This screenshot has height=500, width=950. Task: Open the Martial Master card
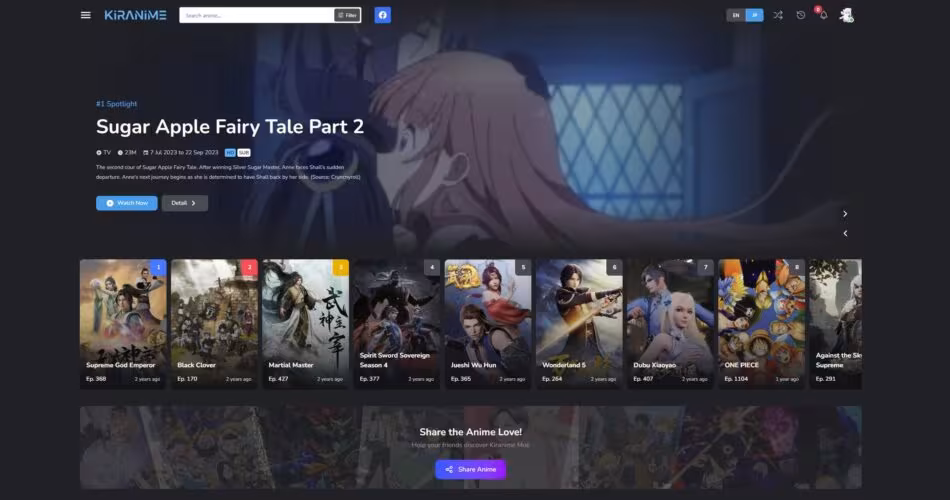click(305, 324)
